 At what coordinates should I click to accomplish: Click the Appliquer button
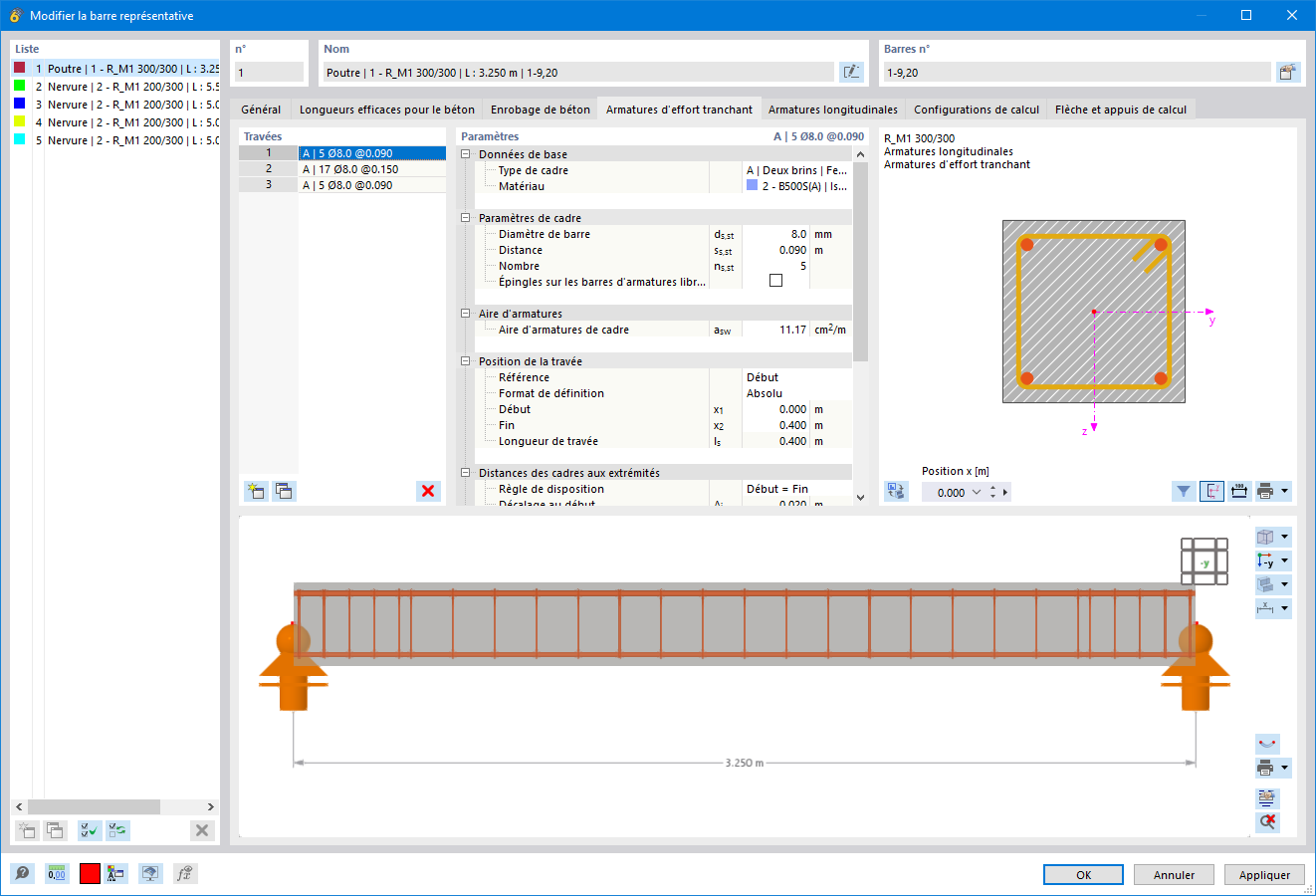(x=1265, y=875)
